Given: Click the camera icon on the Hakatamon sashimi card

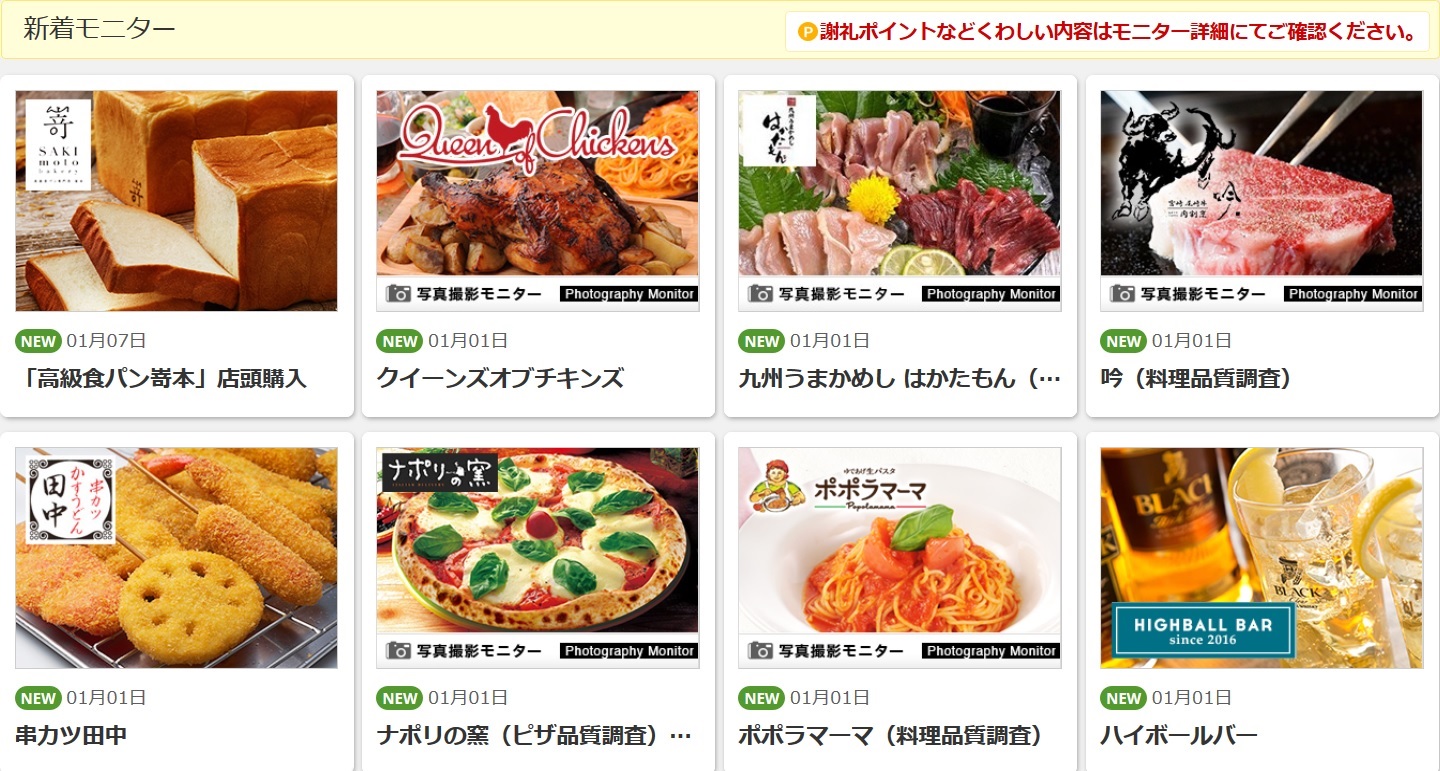Looking at the screenshot, I should 761,294.
